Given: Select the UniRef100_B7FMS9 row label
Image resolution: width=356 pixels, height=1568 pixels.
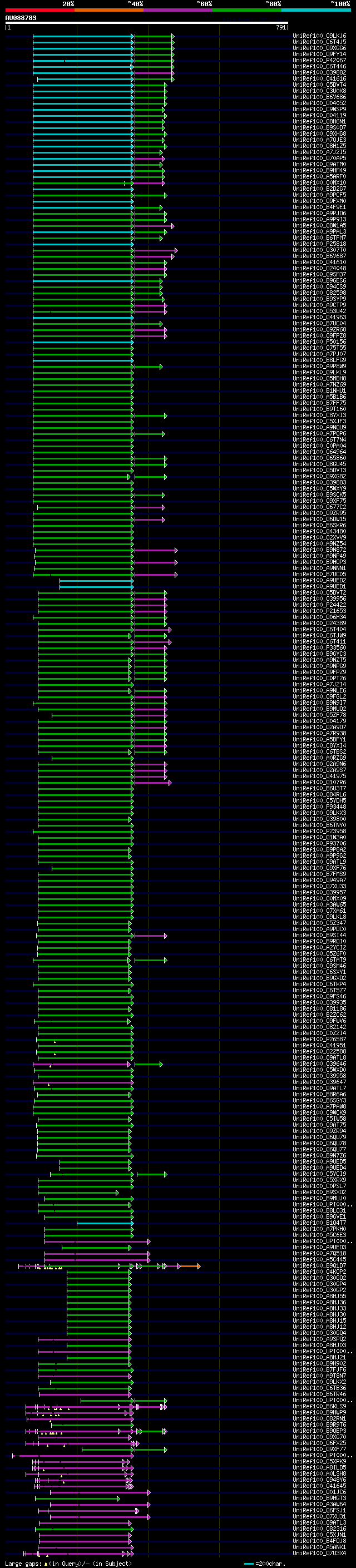Looking at the screenshot, I should coord(319,874).
